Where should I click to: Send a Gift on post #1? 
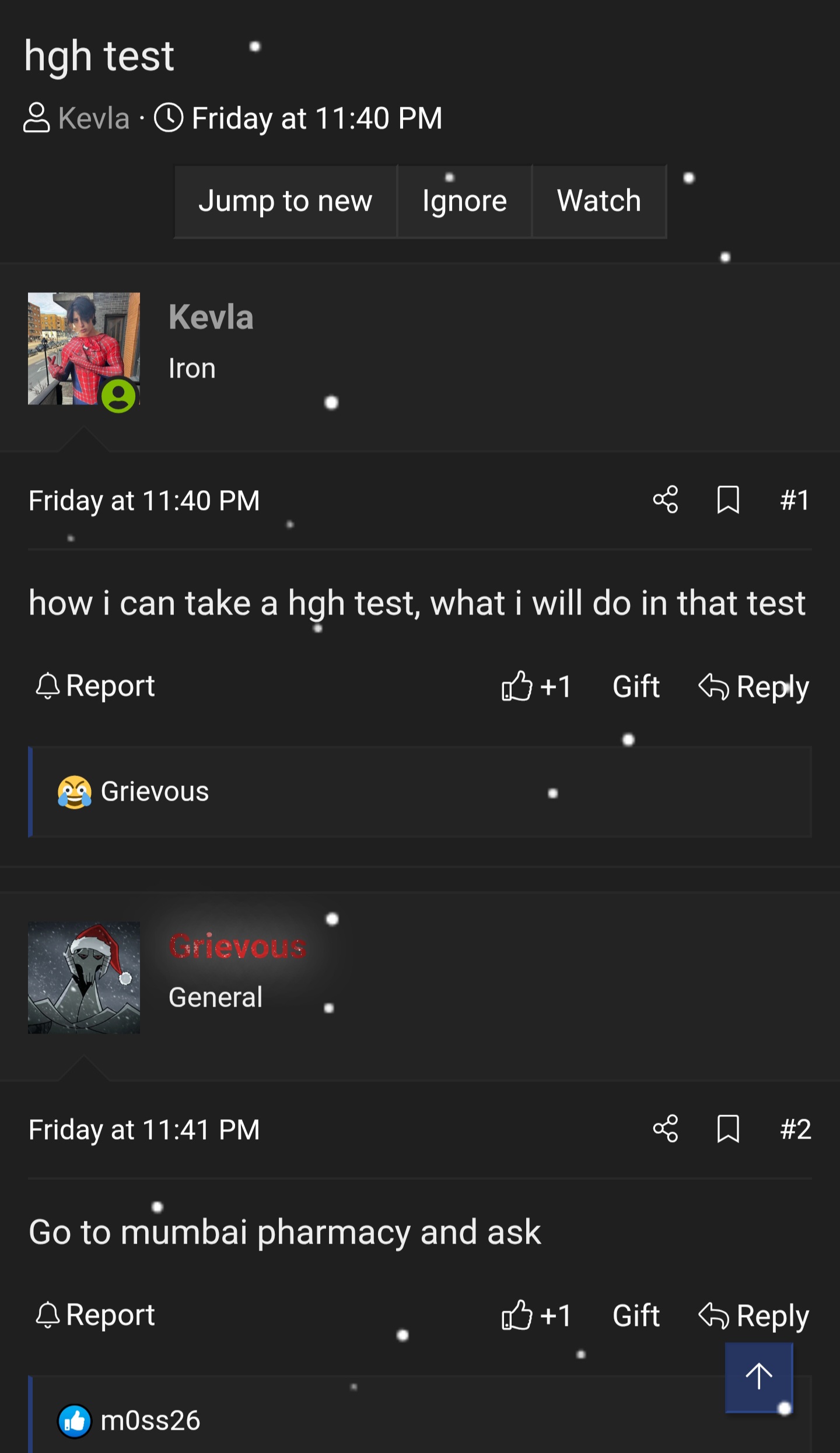636,686
